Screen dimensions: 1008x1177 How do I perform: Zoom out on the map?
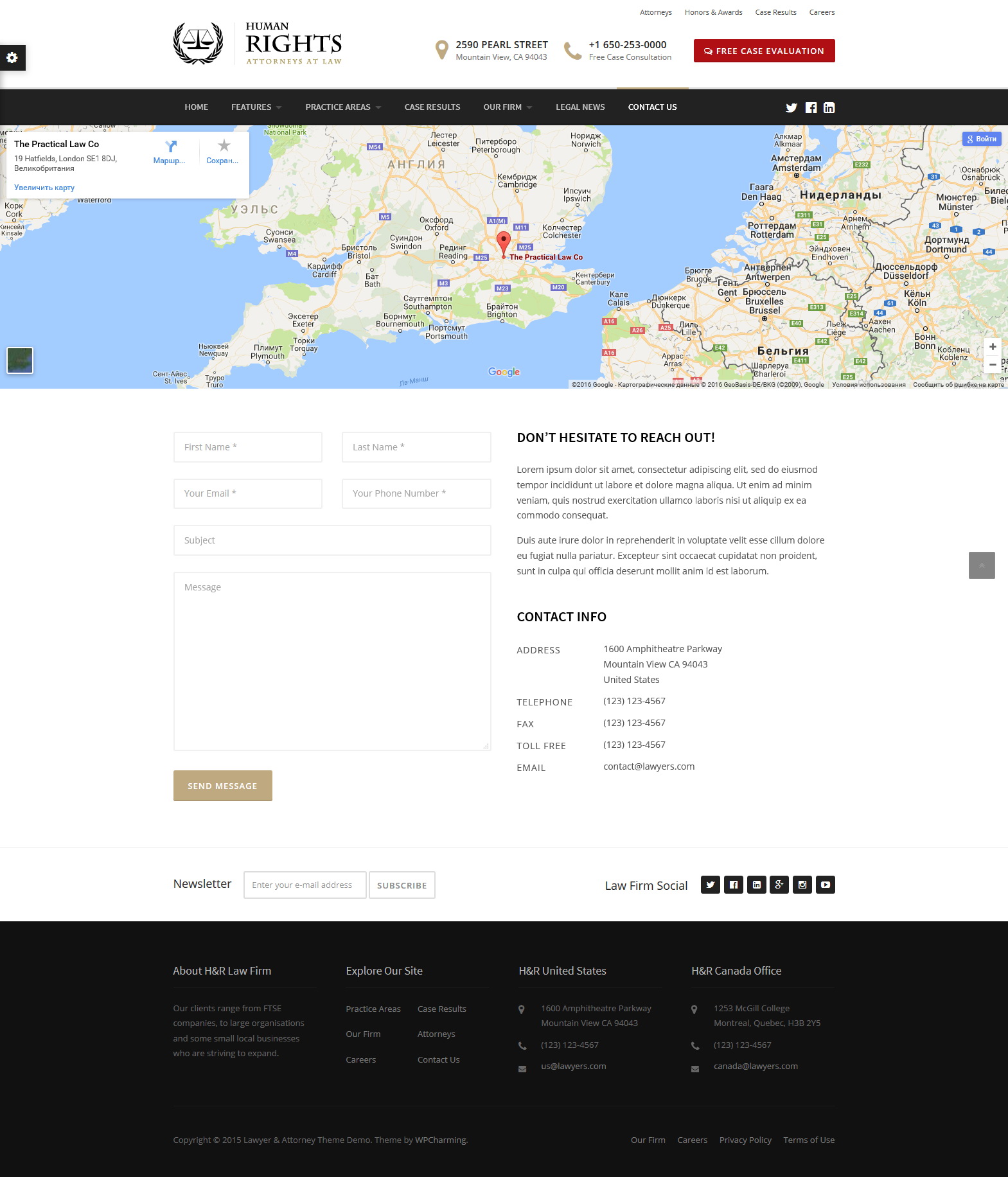pos(993,364)
